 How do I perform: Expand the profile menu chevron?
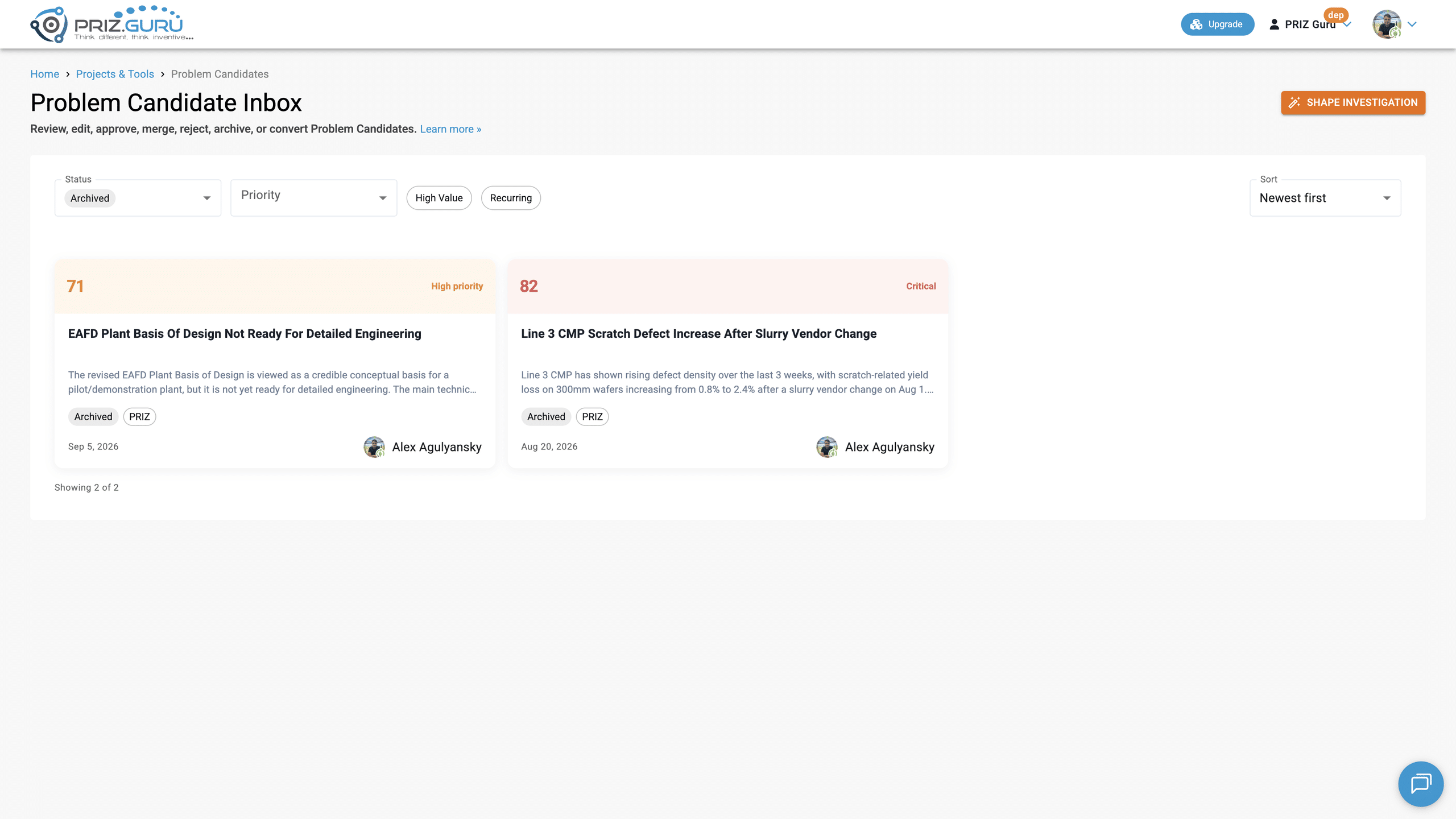coord(1412,24)
